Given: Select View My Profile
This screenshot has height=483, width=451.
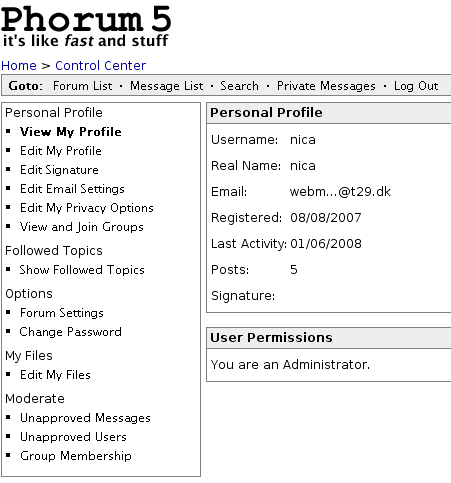Looking at the screenshot, I should [71, 132].
